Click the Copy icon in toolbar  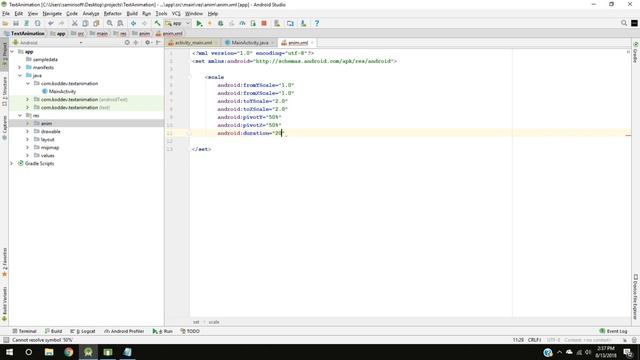pyautogui.click(x=85, y=23)
